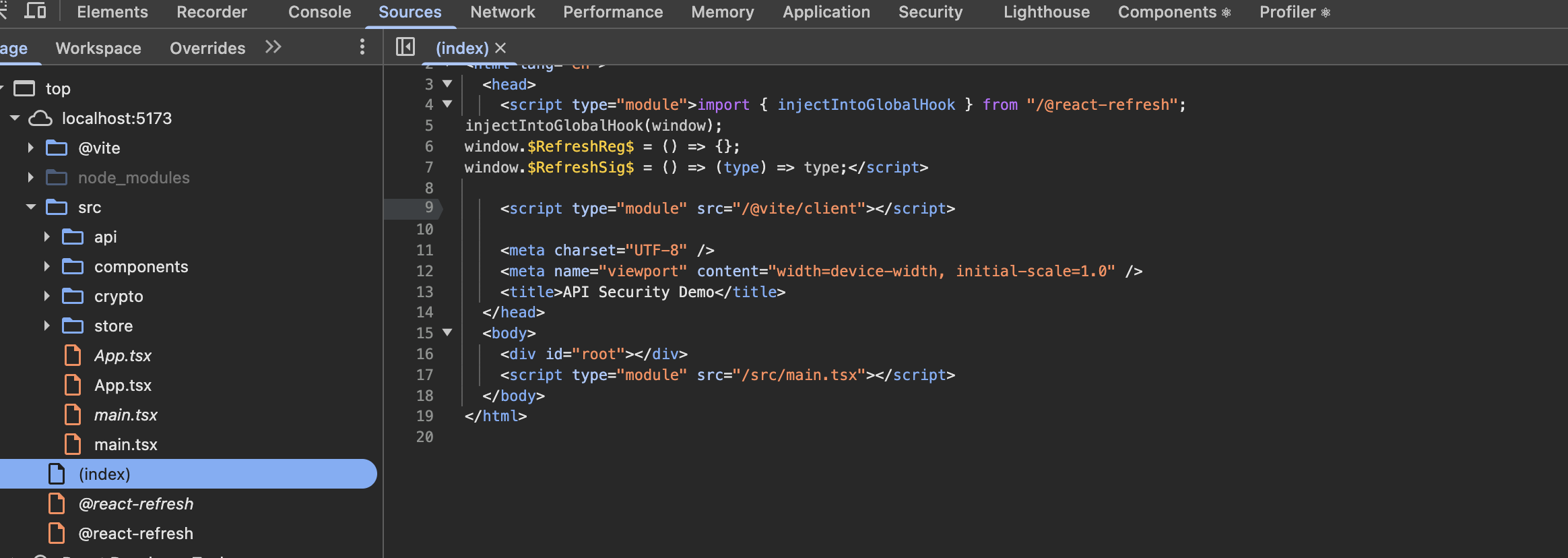
Task: Fold the head element at line 3
Action: pos(447,84)
